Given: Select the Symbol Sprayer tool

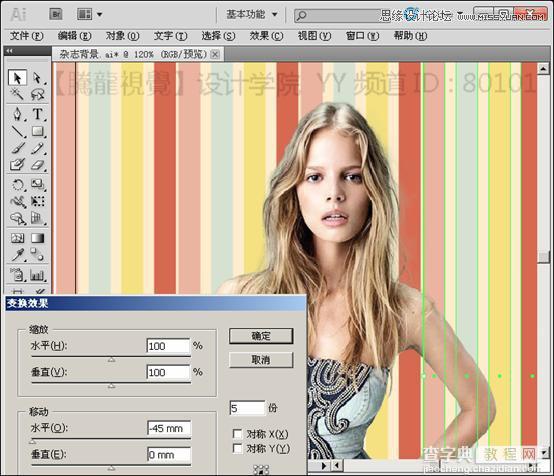Looking at the screenshot, I should coord(17,275).
